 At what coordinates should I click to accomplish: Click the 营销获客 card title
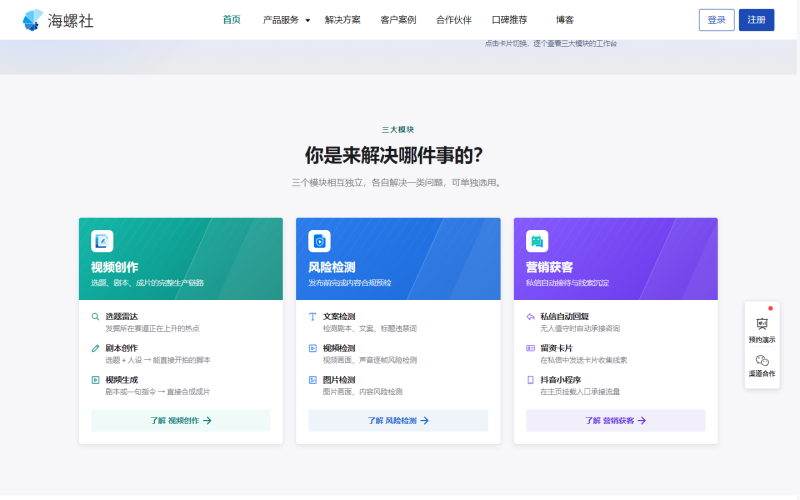point(549,267)
